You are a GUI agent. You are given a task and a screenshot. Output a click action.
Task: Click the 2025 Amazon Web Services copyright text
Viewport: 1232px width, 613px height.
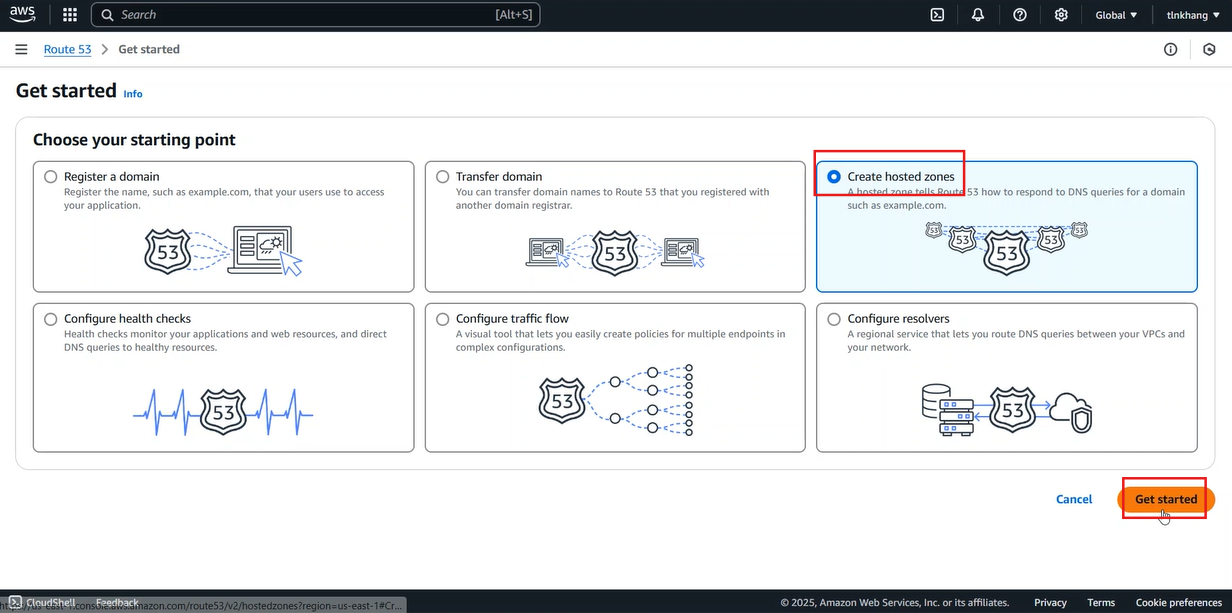[x=895, y=602]
